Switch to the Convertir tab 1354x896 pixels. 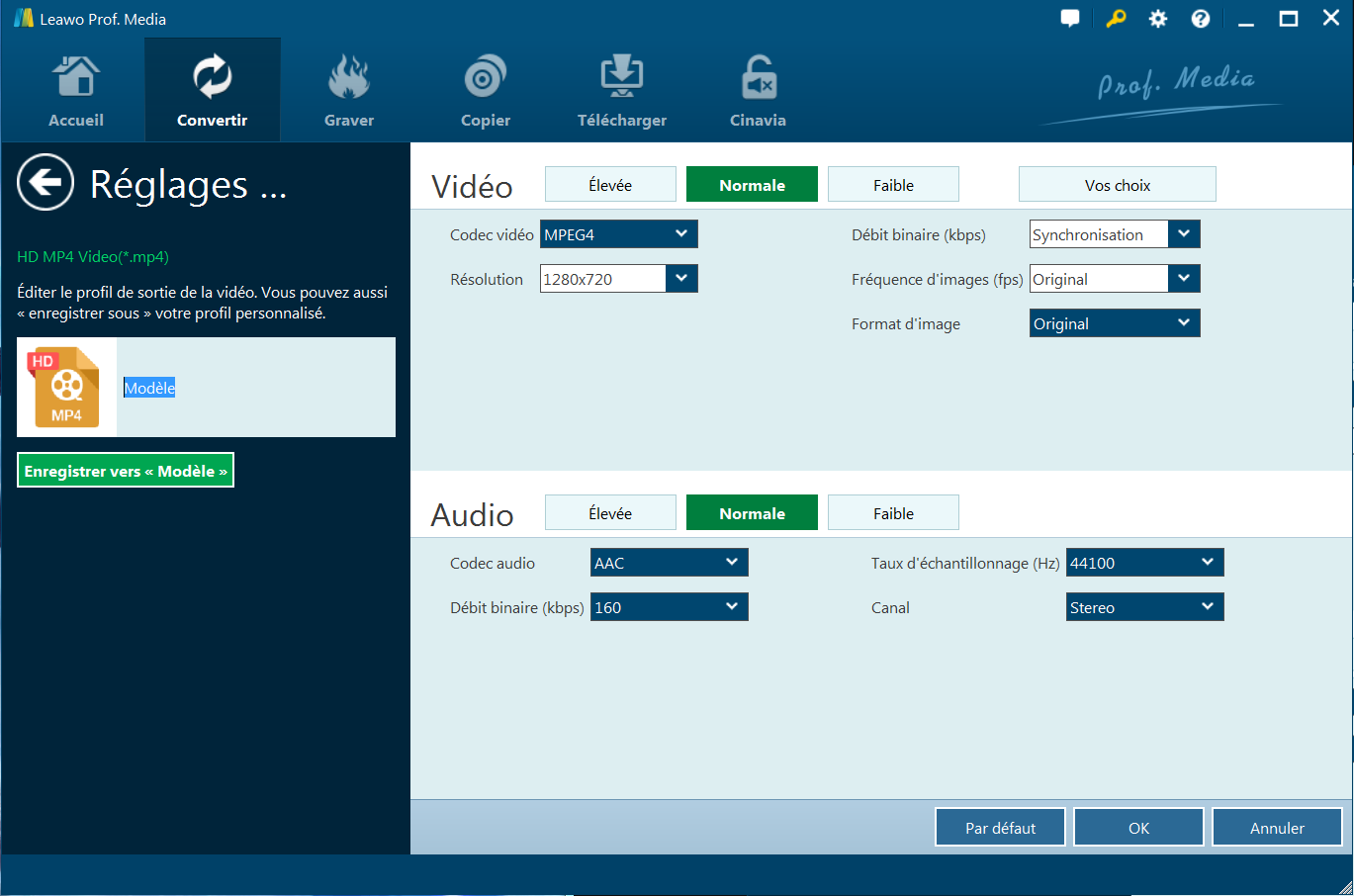[x=212, y=91]
